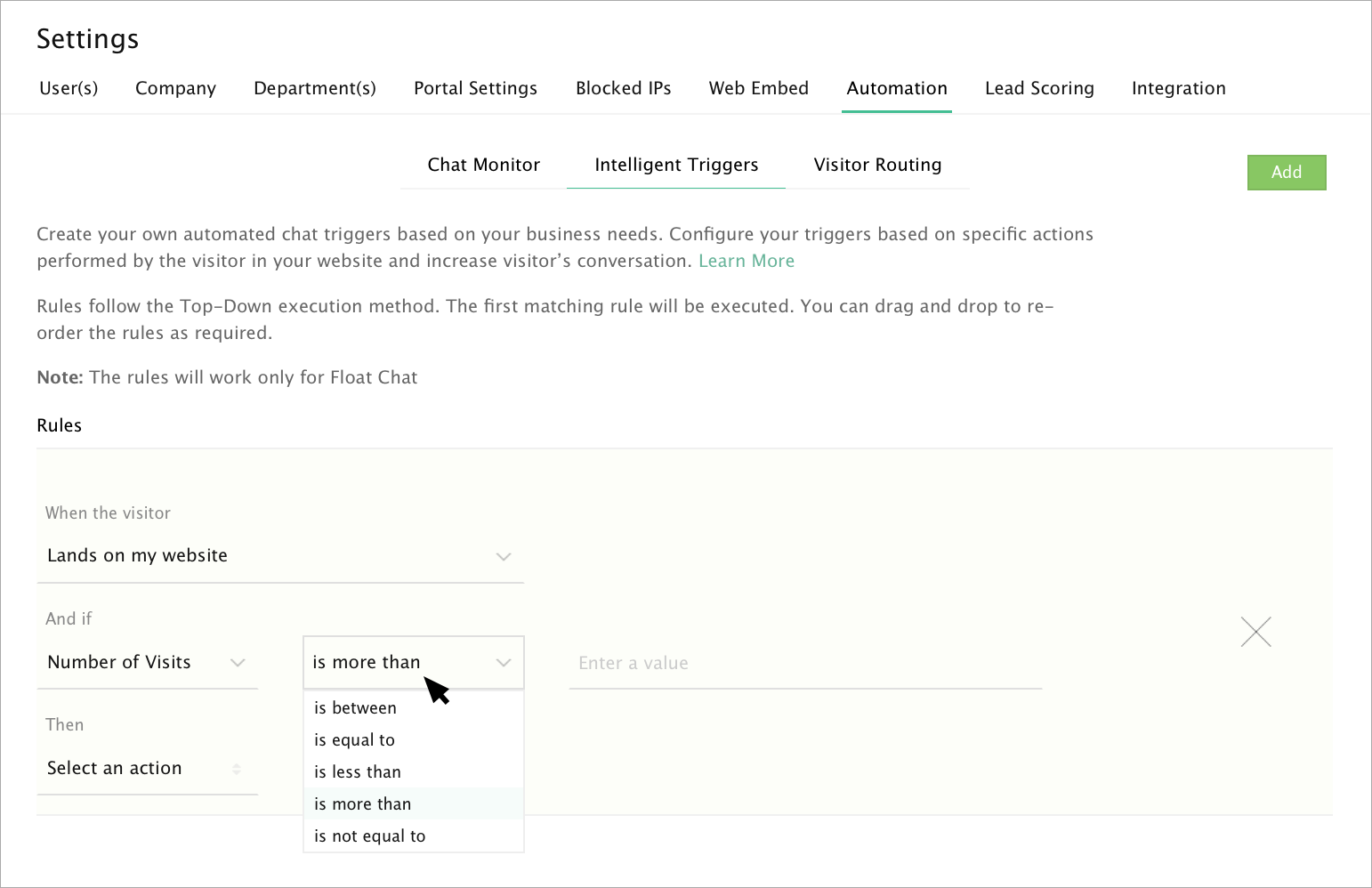Pick 'is less than' condition
Screen dimensions: 1372x888
[x=358, y=772]
